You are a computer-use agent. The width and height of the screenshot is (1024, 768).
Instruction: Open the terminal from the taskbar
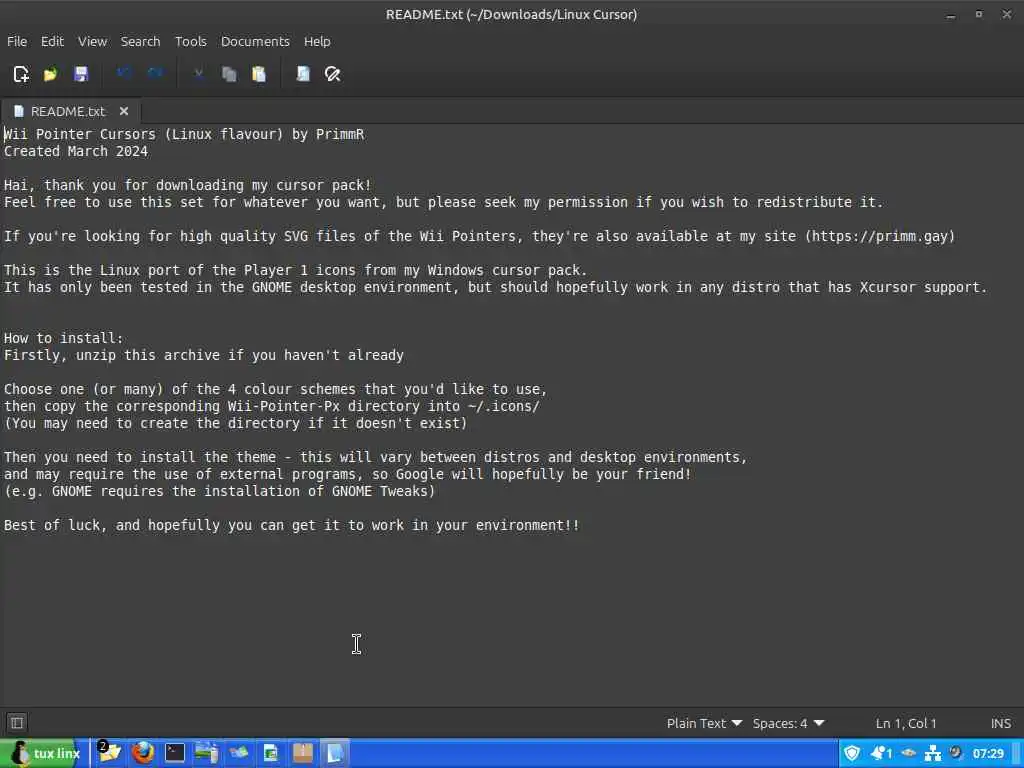click(x=174, y=753)
